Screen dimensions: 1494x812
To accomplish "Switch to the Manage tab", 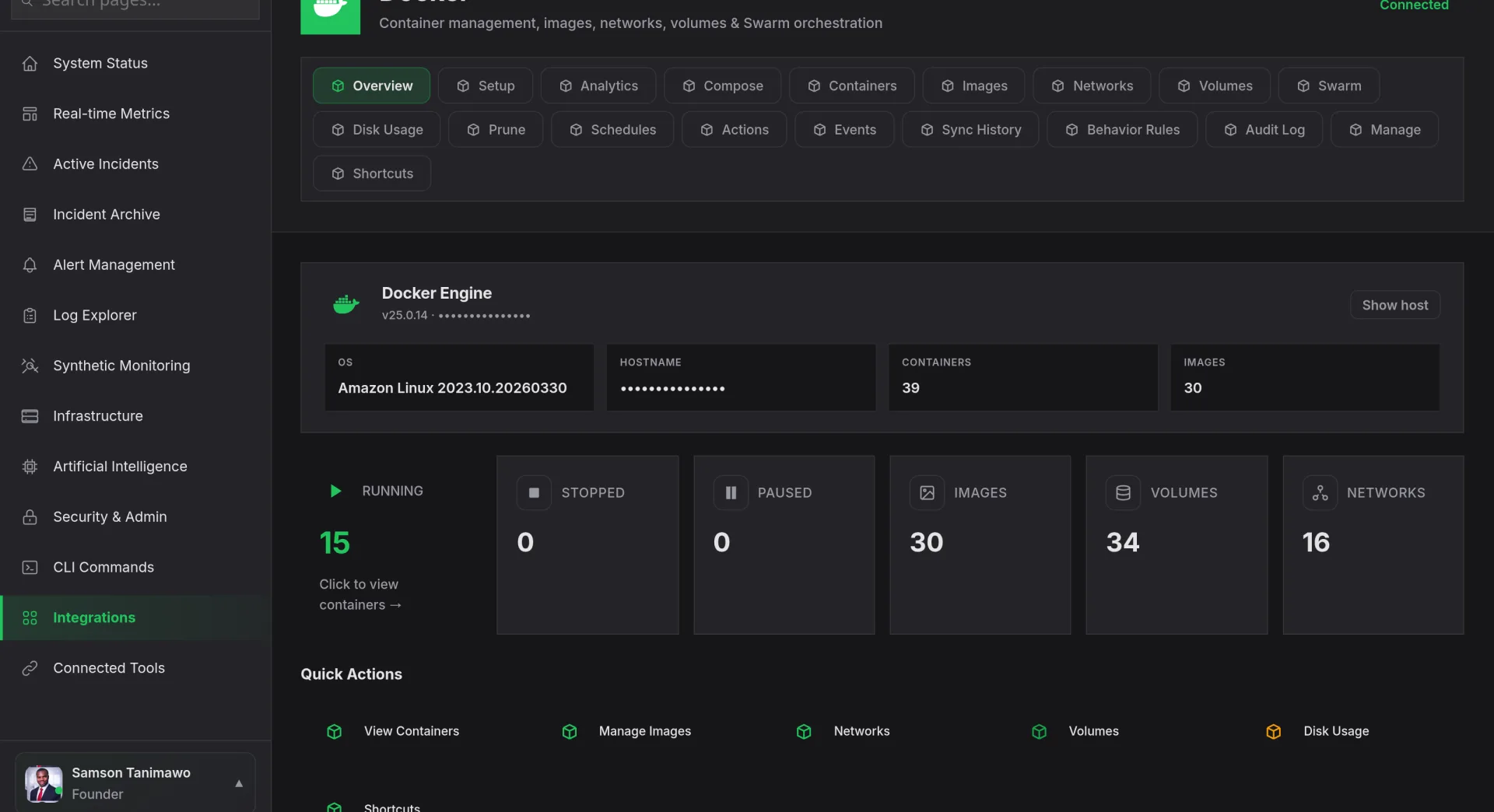I will click(x=1384, y=130).
